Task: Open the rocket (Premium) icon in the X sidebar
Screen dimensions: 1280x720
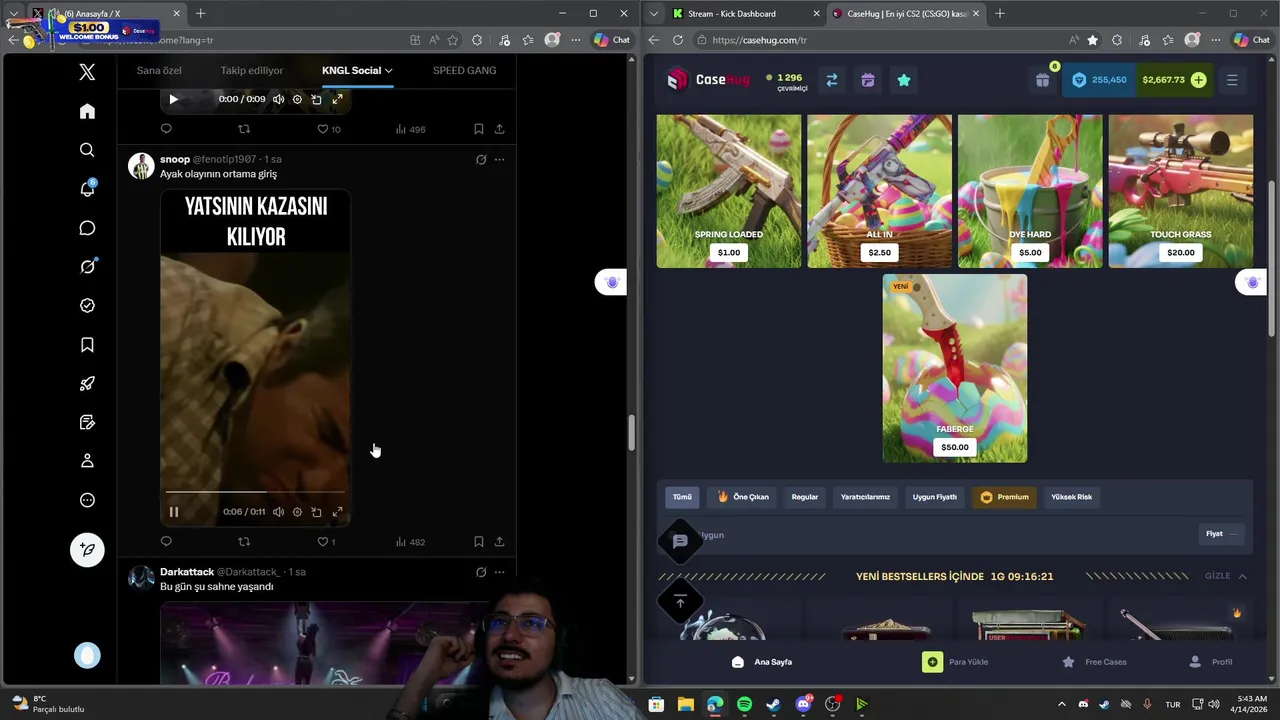Action: click(x=87, y=384)
